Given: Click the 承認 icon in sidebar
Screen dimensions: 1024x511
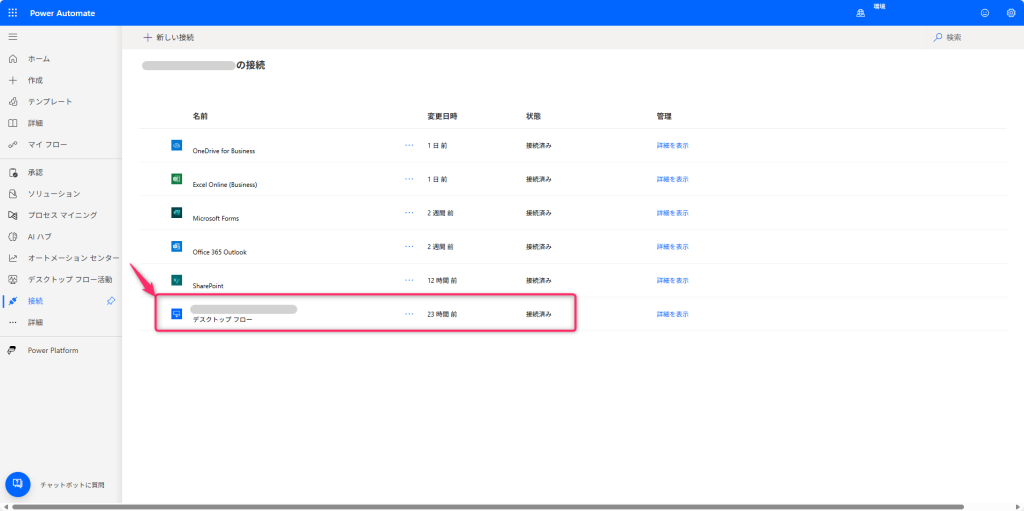Looking at the screenshot, I should tap(12, 173).
